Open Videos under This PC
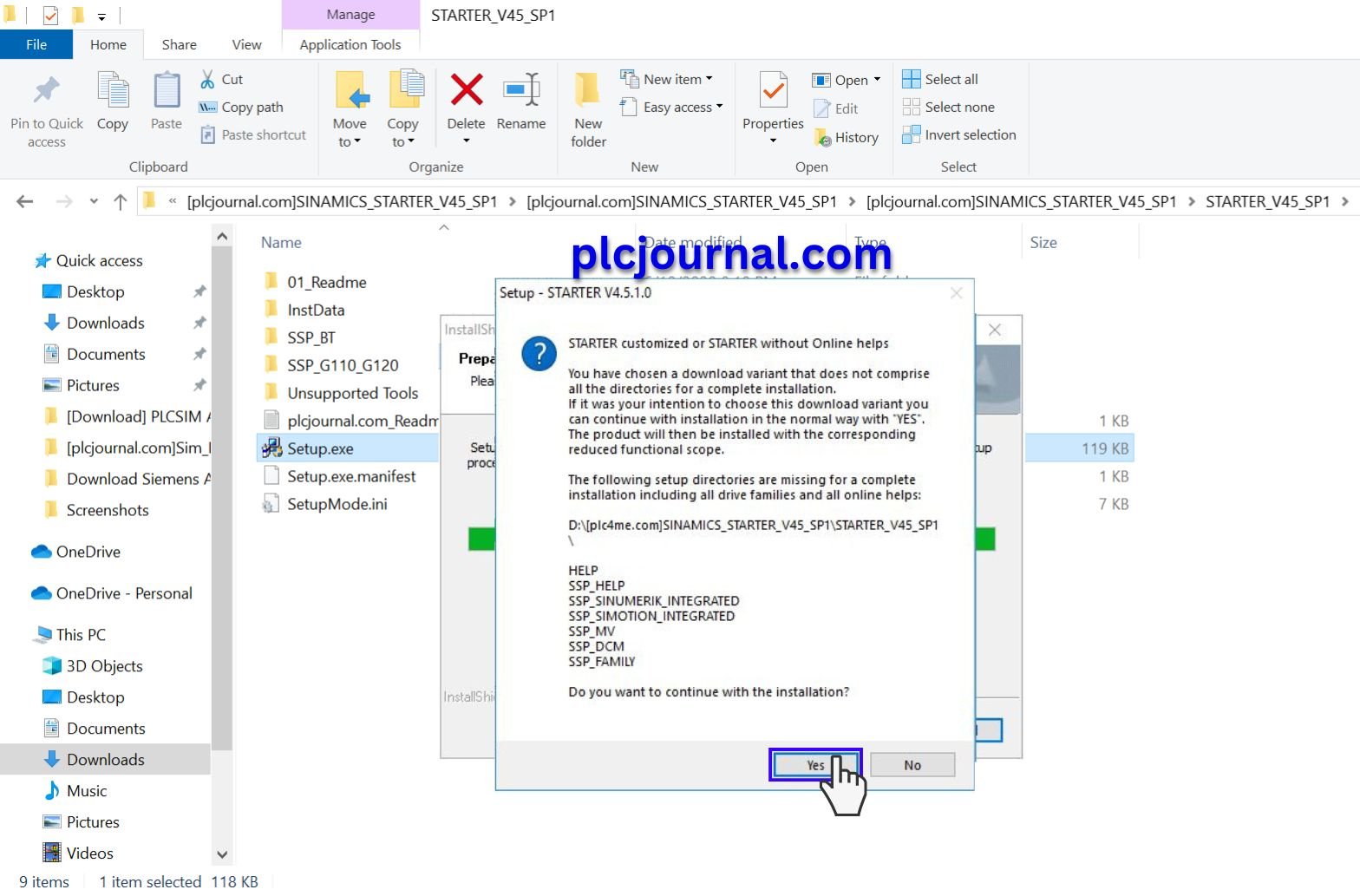This screenshot has width=1360, height=896. pos(89,853)
